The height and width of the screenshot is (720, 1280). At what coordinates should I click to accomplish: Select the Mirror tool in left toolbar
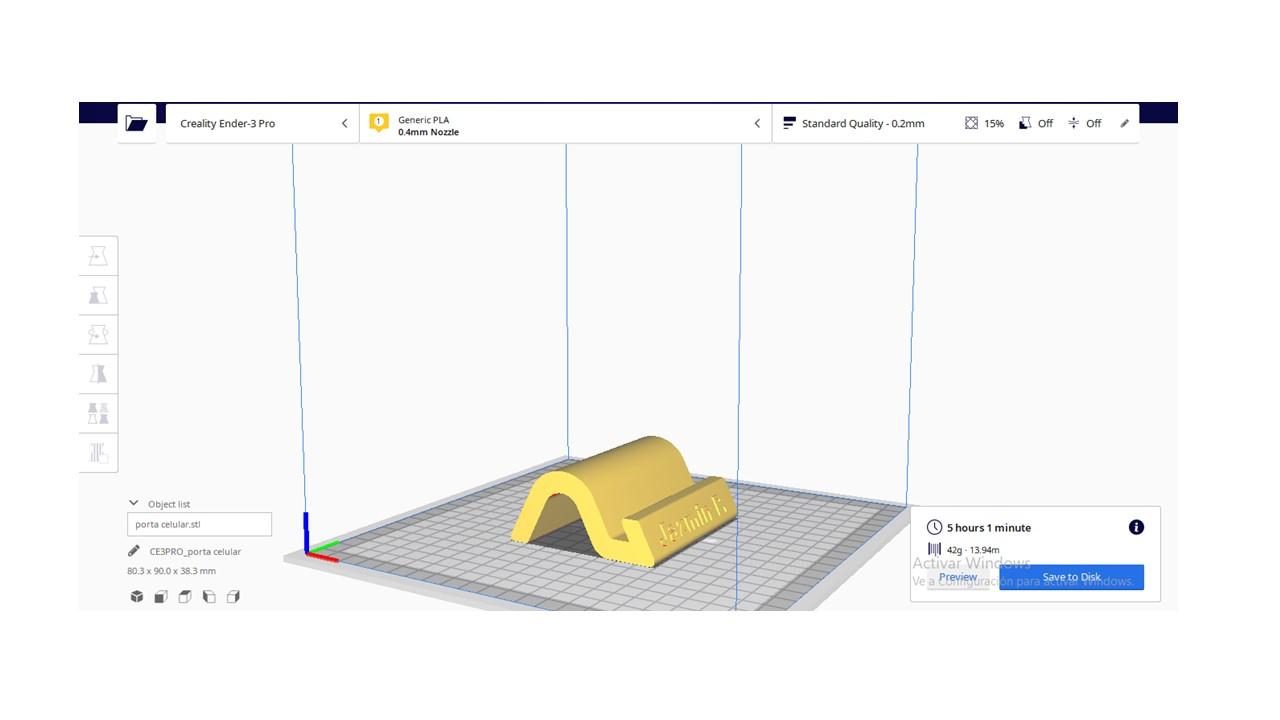pos(98,374)
